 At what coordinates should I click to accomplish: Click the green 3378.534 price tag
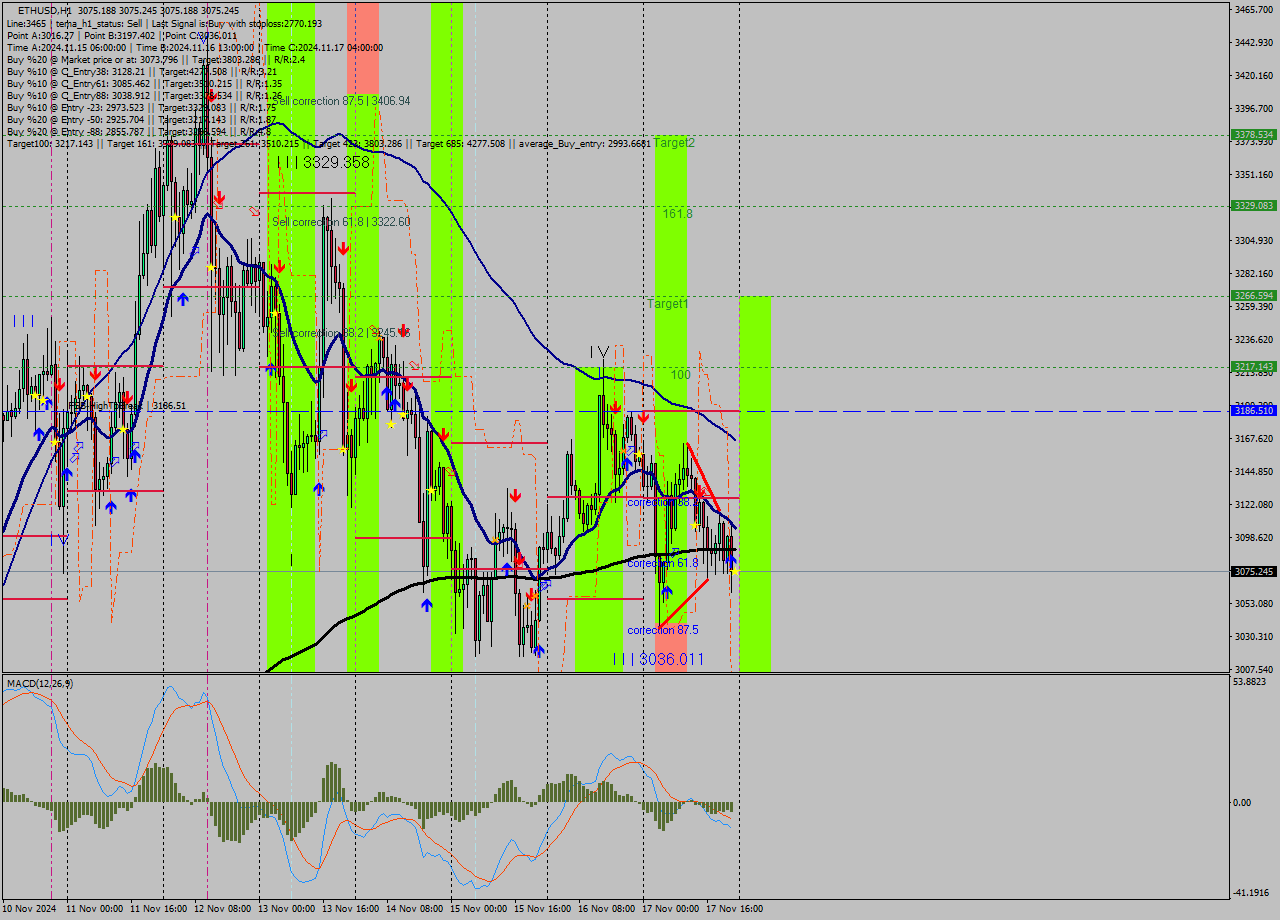pos(1254,134)
